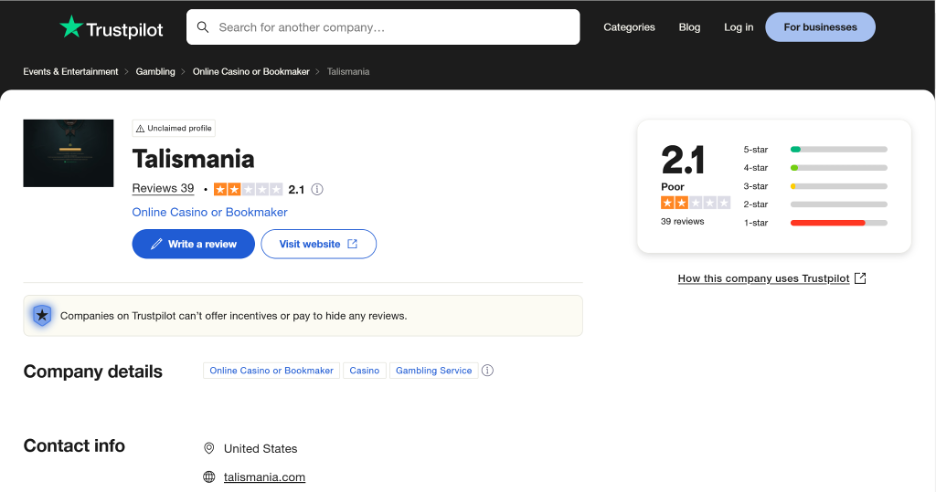Open the Blog menu item

coord(689,27)
